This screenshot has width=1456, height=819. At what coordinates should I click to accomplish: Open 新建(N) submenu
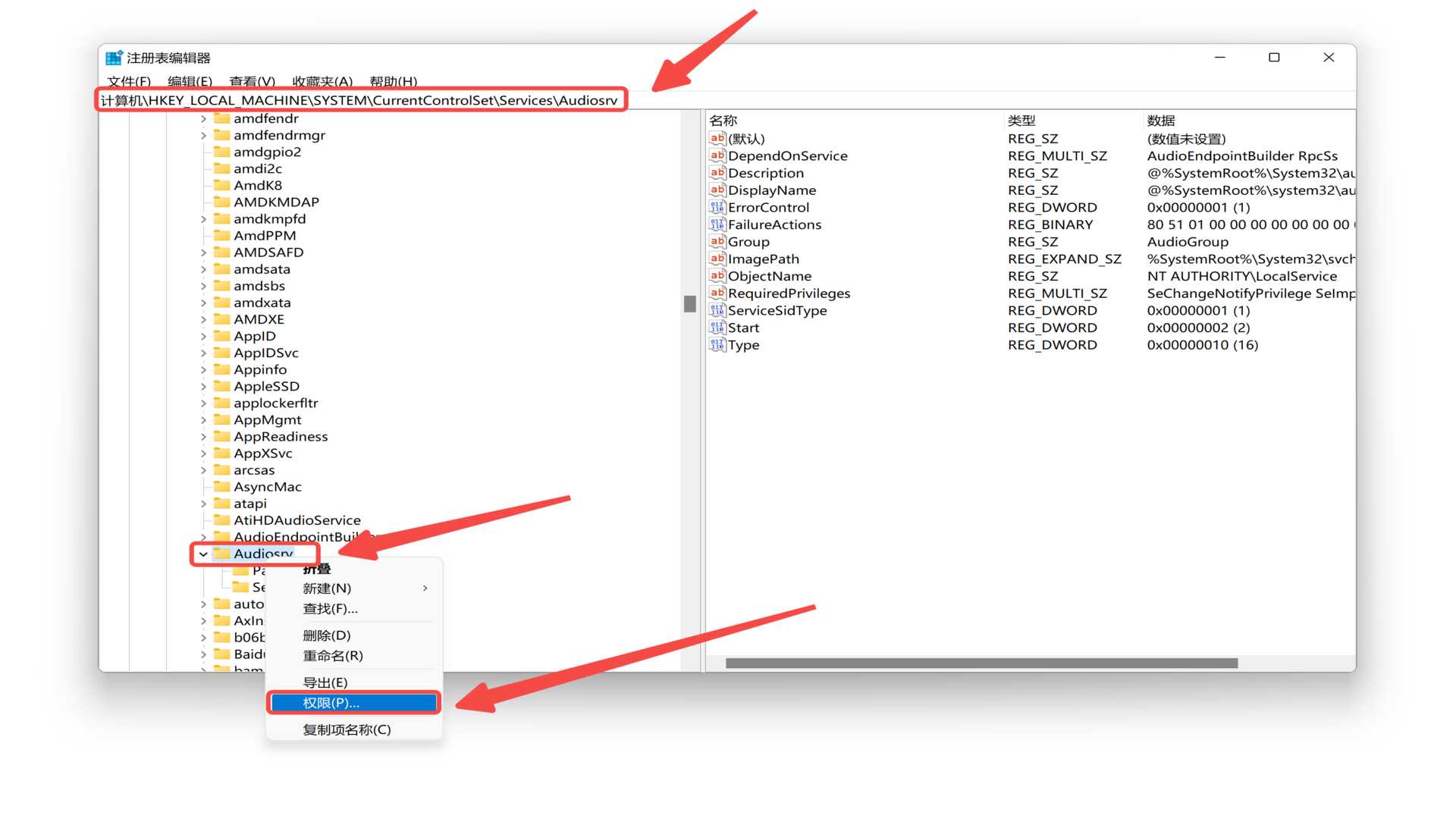click(x=354, y=588)
